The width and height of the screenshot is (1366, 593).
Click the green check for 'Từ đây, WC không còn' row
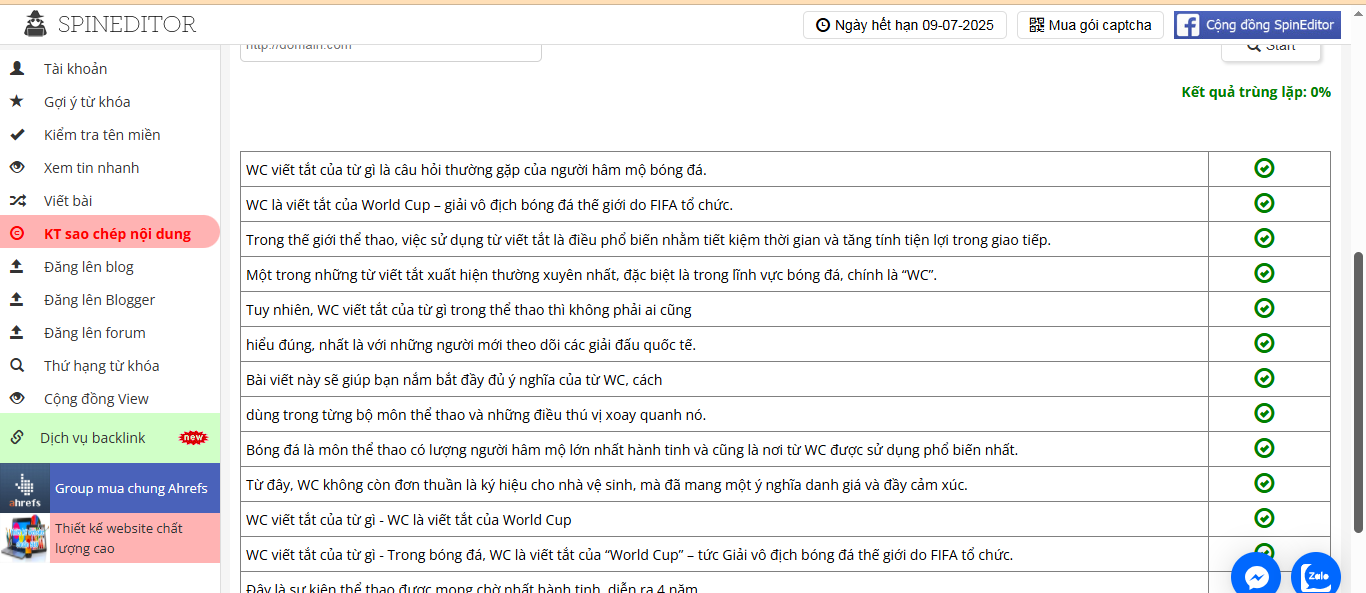1264,483
